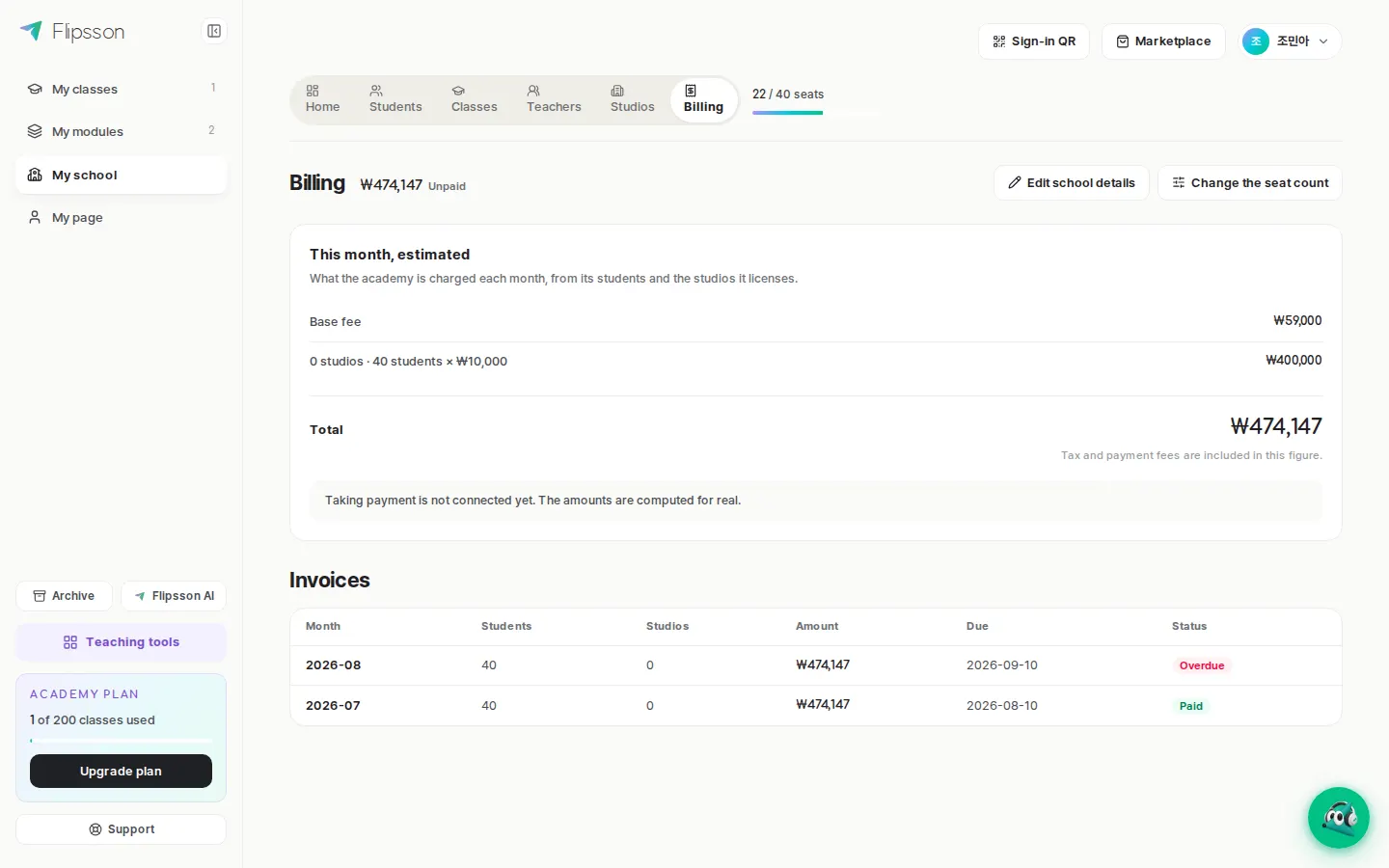Switch to the Students tab
This screenshot has width=1389, height=868.
pyautogui.click(x=395, y=99)
